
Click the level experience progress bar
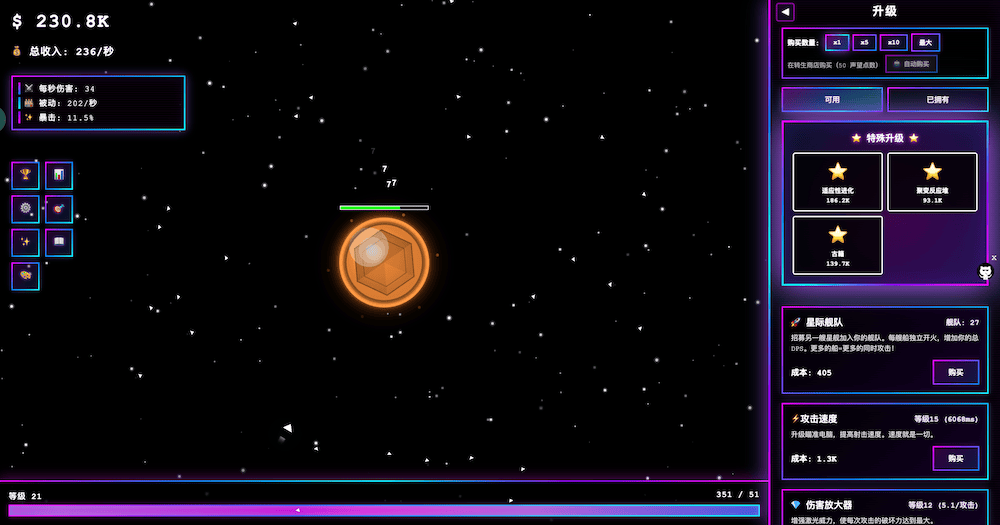(384, 510)
